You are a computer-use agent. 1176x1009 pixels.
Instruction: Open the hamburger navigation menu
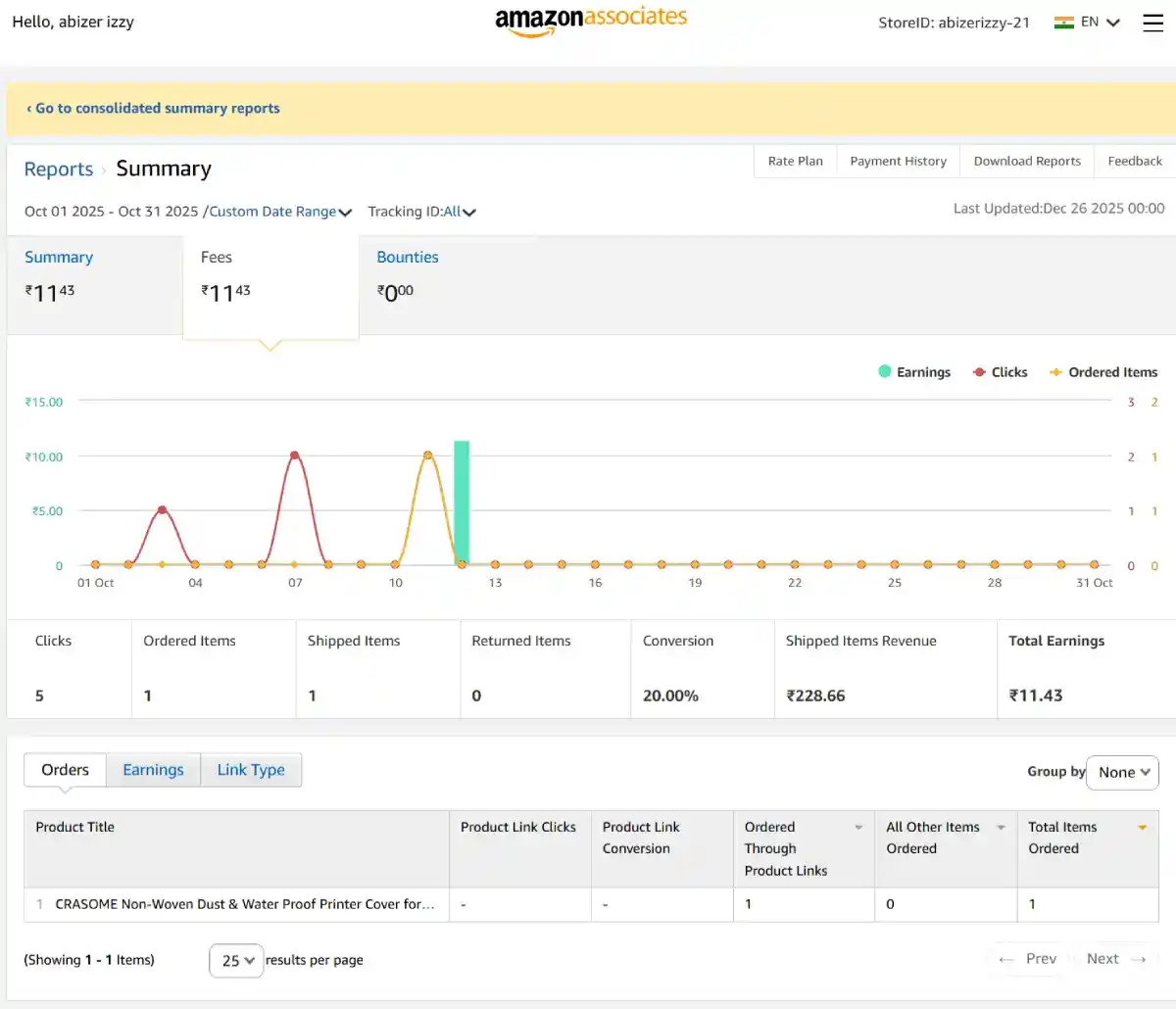[x=1153, y=23]
